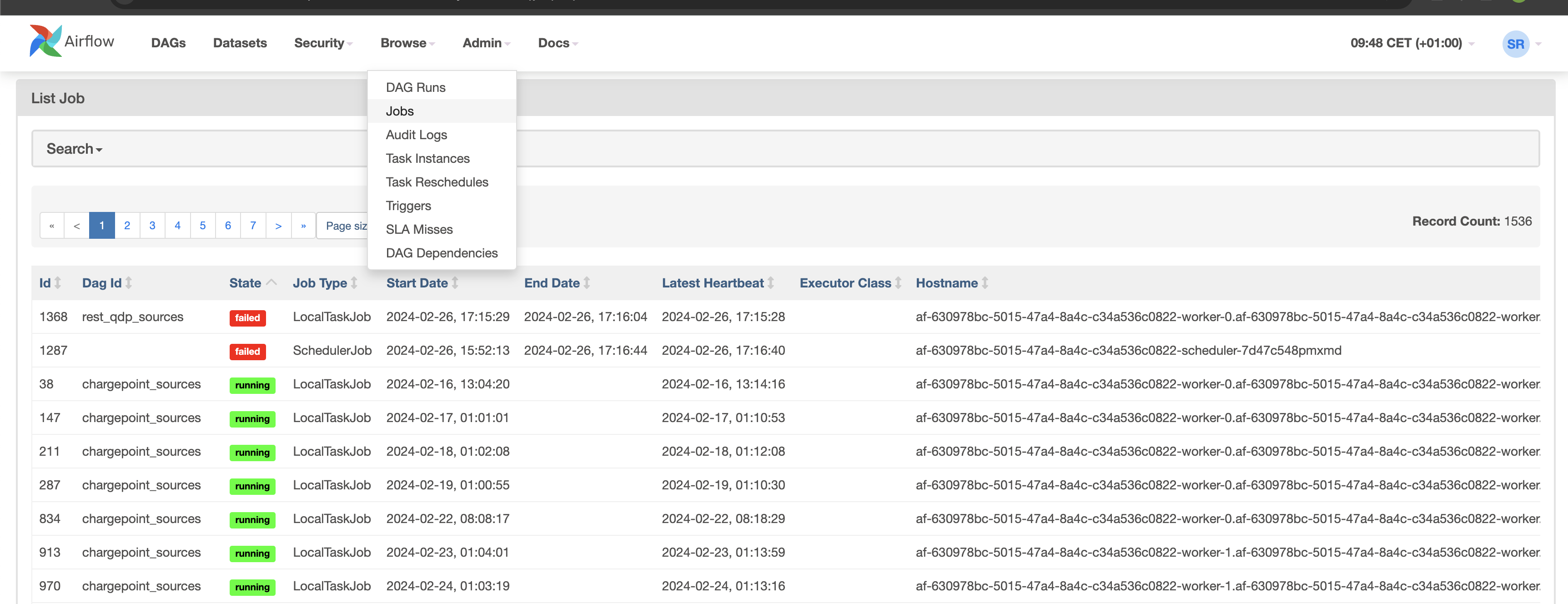Screen dimensions: 1568x604
Task: Sort by Latest Heartbeat arrows
Action: (771, 283)
